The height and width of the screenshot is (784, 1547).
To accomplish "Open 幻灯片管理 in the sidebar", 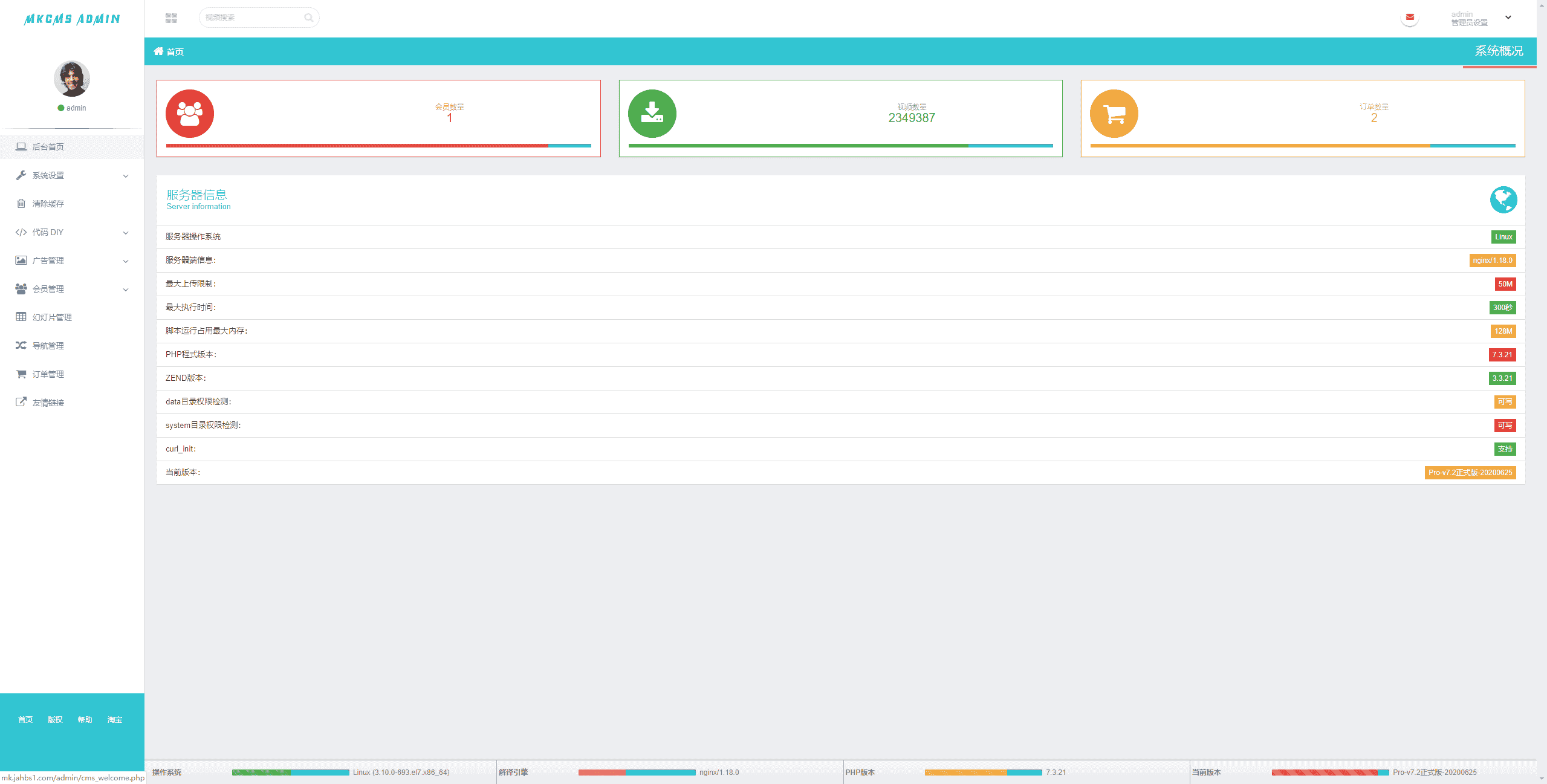I will [x=52, y=317].
